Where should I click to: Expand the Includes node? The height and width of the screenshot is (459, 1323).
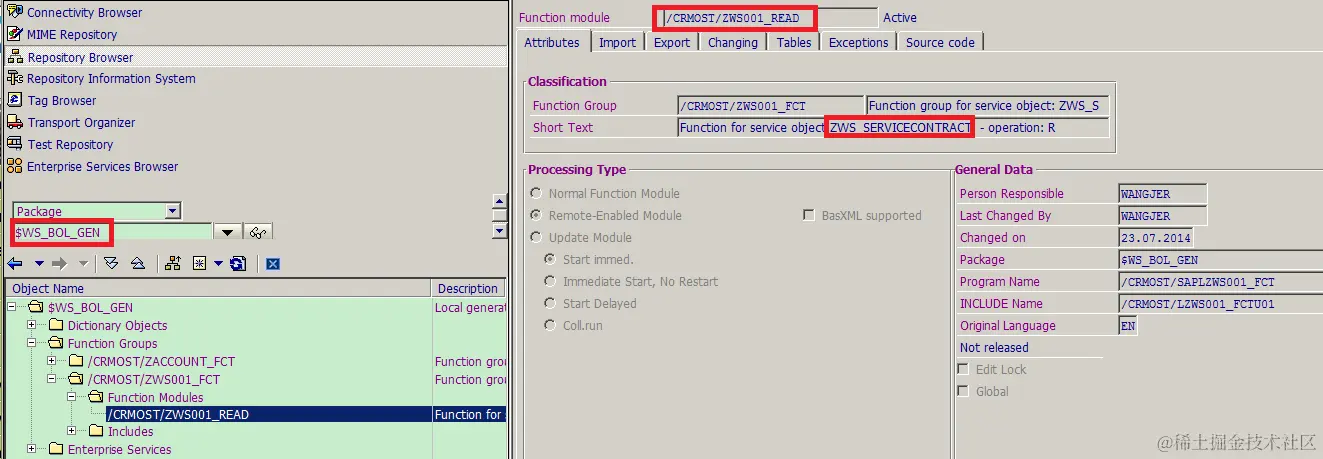pyautogui.click(x=72, y=431)
